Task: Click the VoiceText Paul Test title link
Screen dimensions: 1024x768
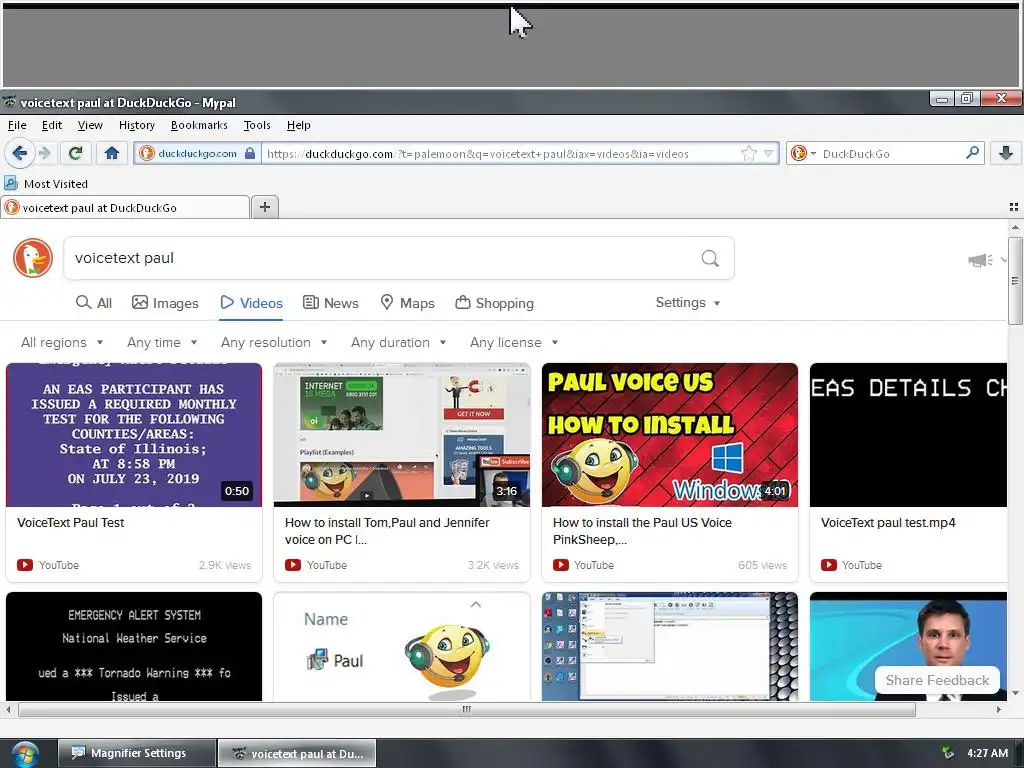Action: (71, 522)
